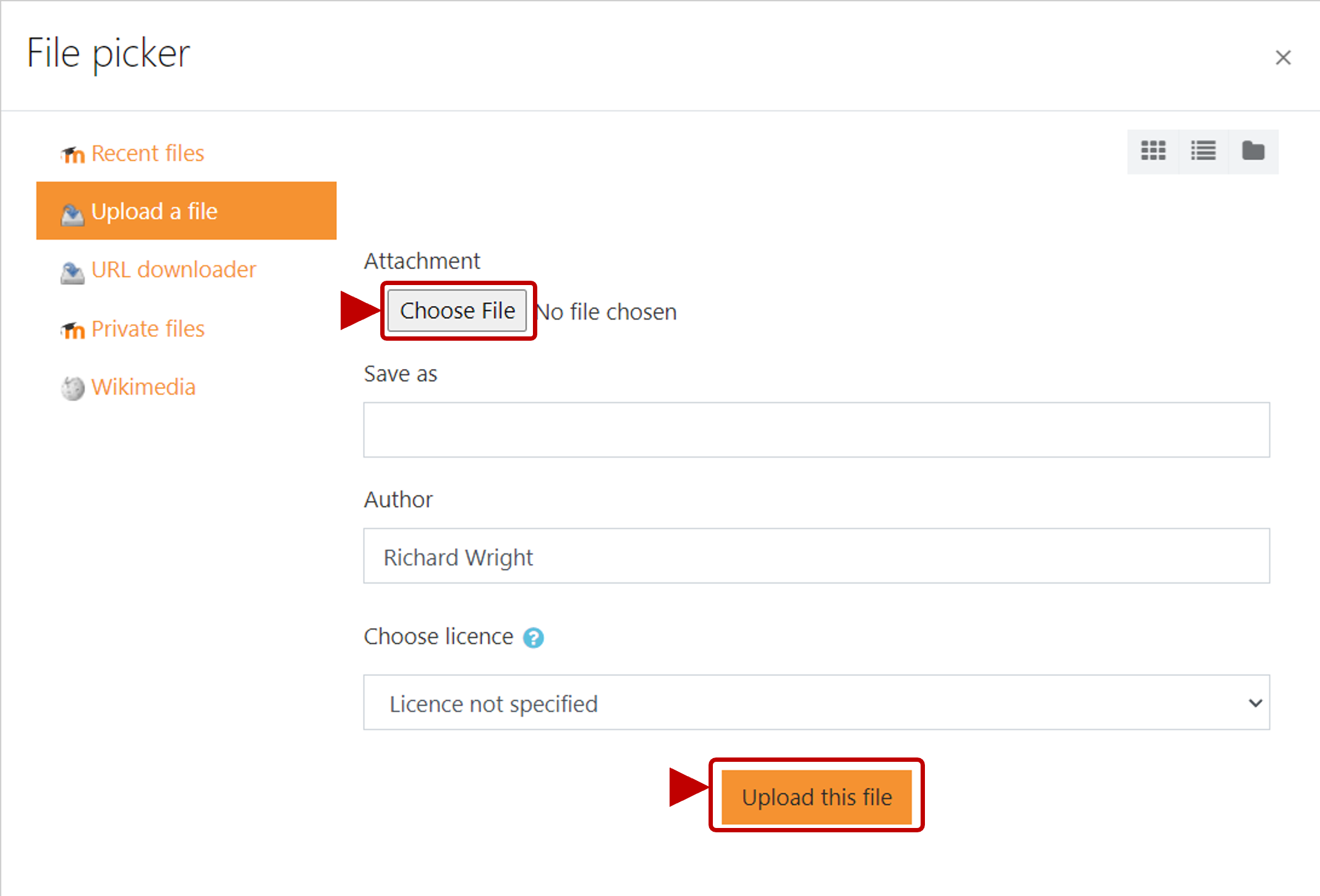Open the Choose licence help popup
1320x896 pixels.
[534, 637]
